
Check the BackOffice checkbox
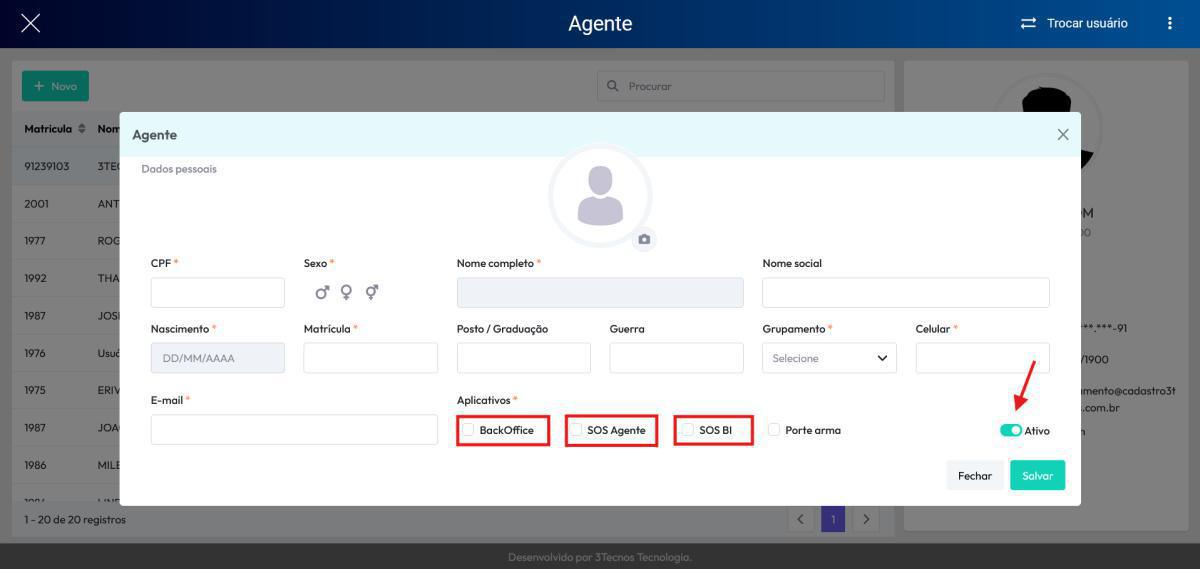coord(468,430)
